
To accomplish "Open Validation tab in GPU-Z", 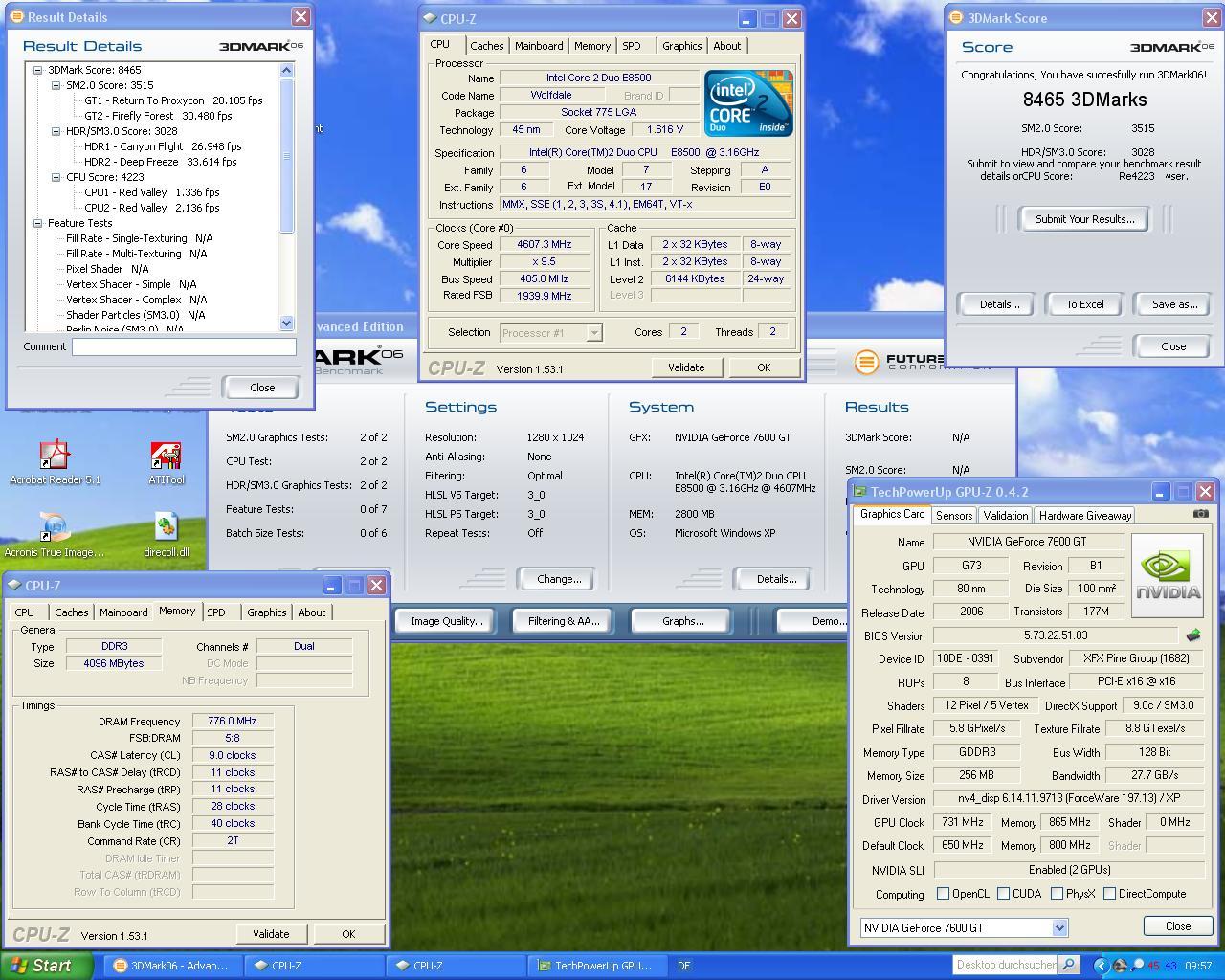I will point(1005,516).
